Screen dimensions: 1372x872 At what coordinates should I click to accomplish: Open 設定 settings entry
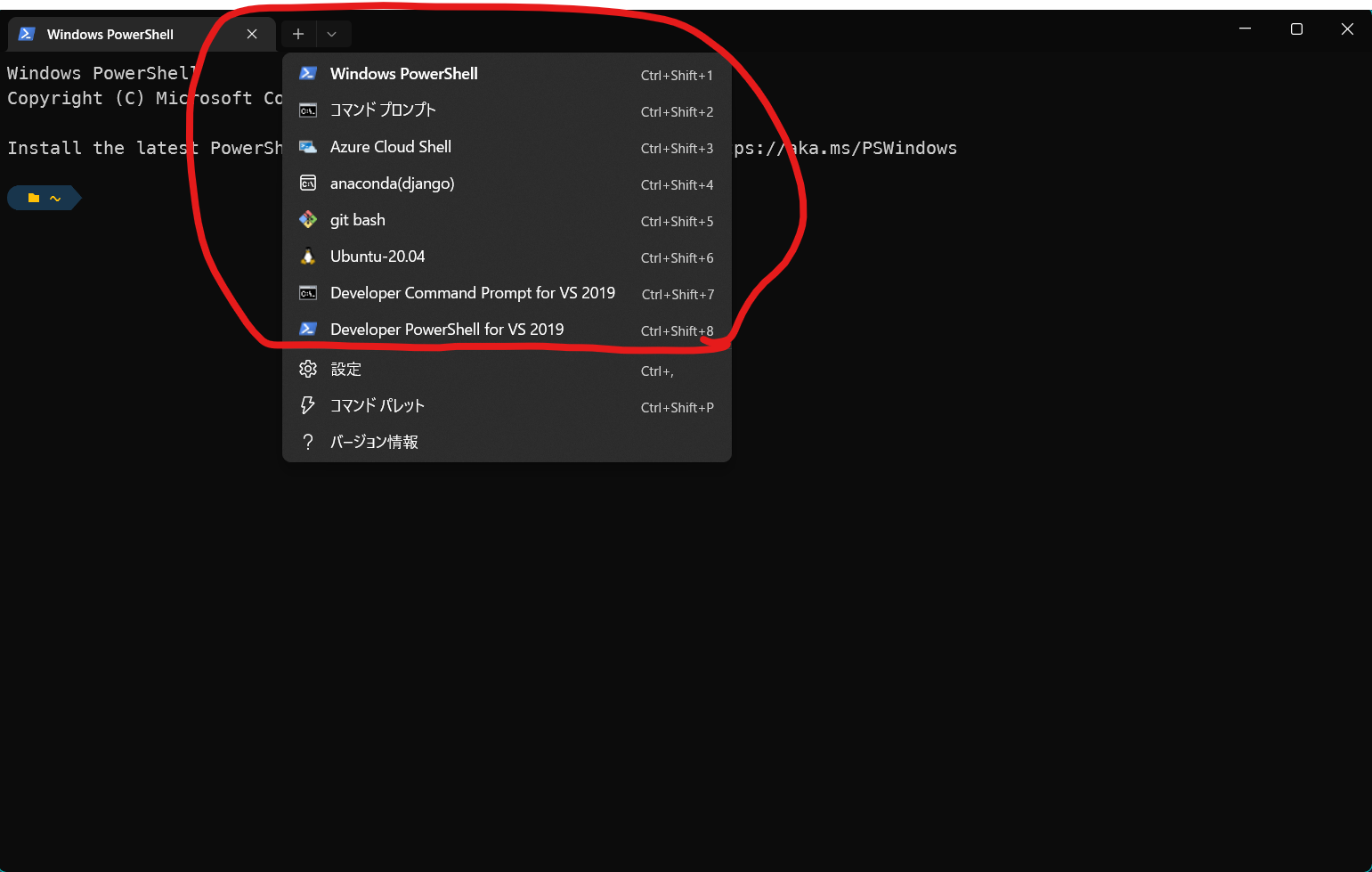tap(507, 369)
